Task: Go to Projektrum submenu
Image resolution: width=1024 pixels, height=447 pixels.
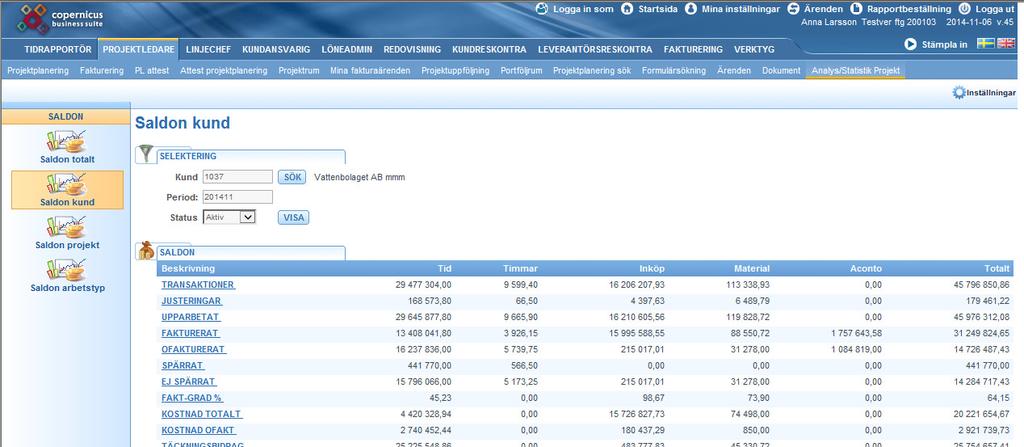Action: (x=298, y=71)
